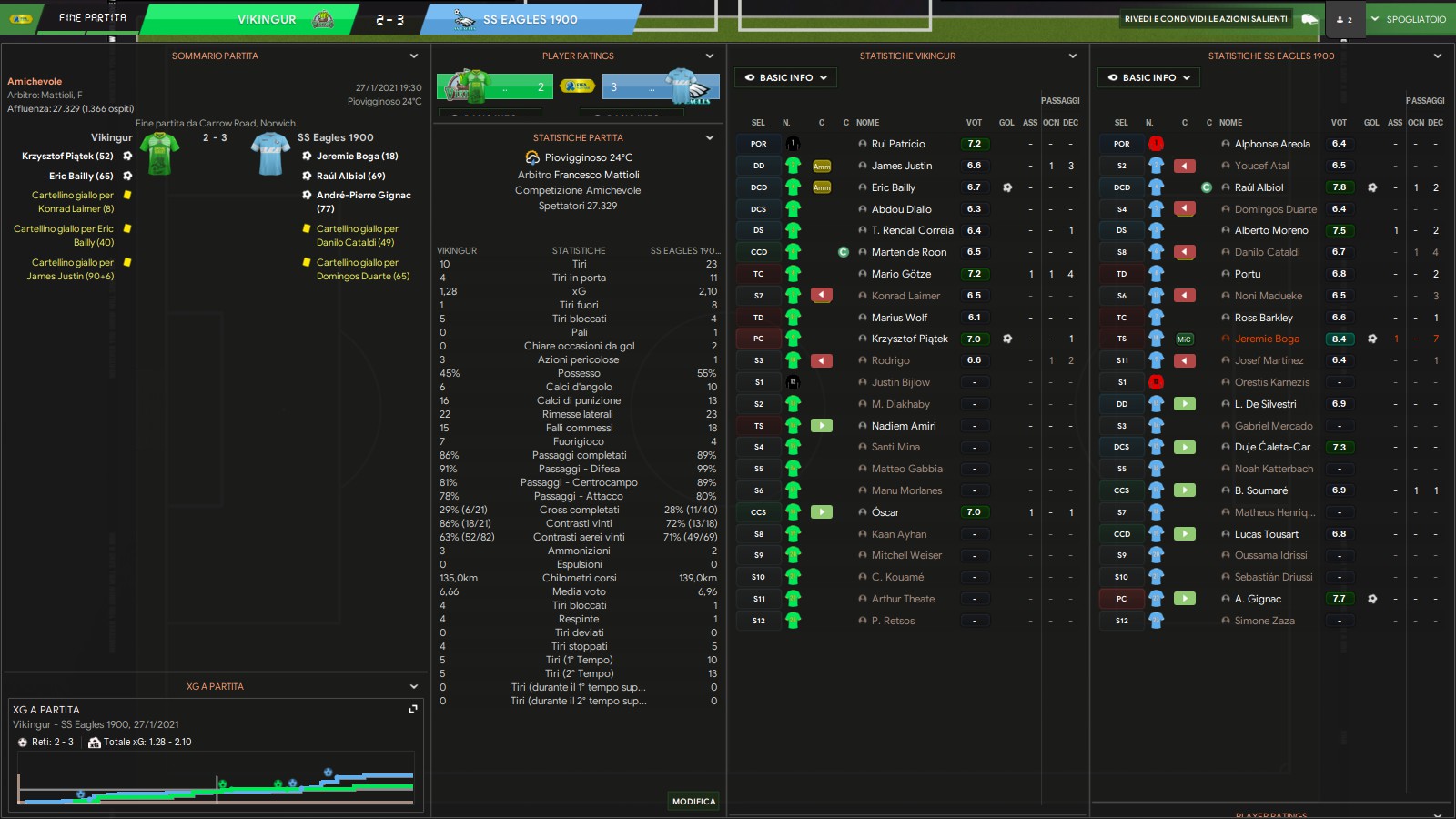Click the info icon beside Jeremie Boga
Screen dimensions: 1456x819
[x=1226, y=339]
